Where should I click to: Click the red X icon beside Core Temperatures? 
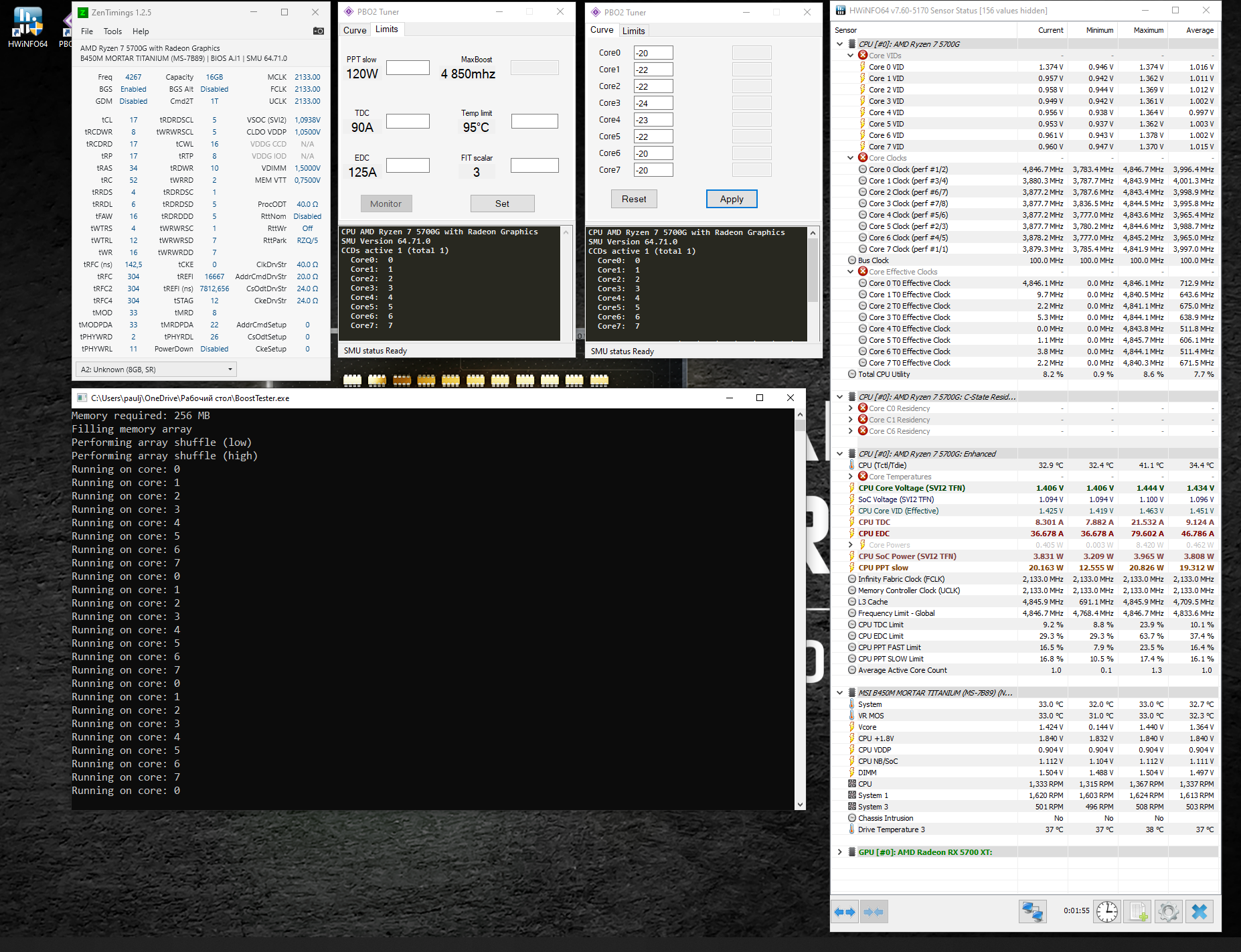point(863,477)
